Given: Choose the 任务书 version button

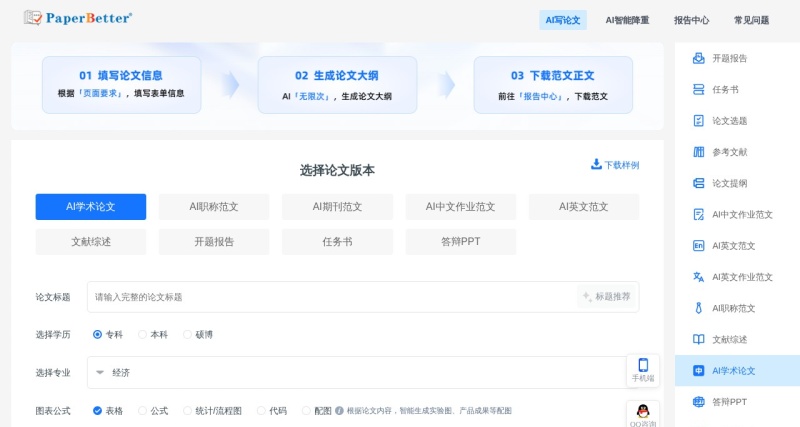Looking at the screenshot, I should pyautogui.click(x=337, y=242).
